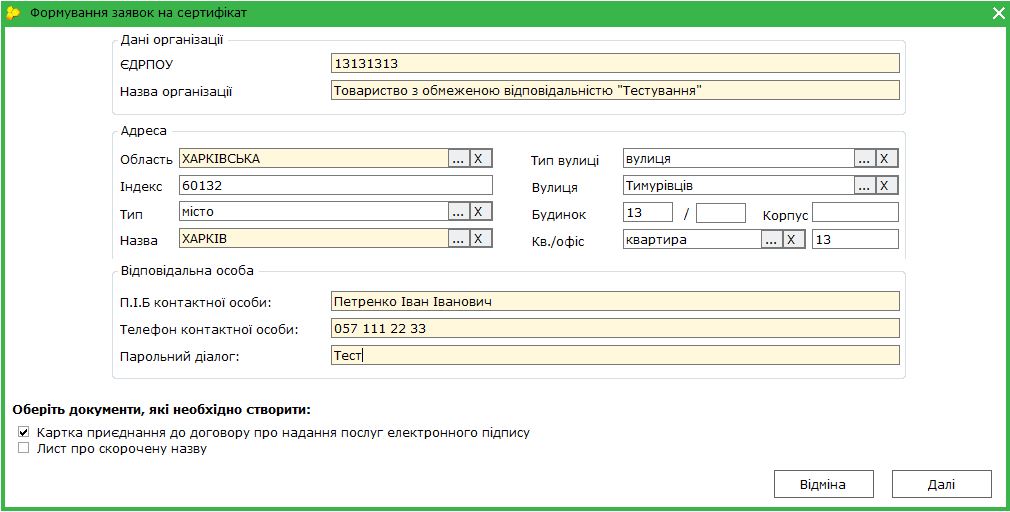Click the Адреса group label

click(144, 131)
